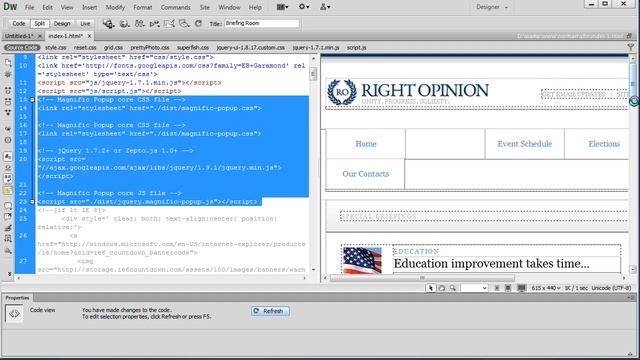
Task: Switch to Code view button
Action: tap(18, 24)
